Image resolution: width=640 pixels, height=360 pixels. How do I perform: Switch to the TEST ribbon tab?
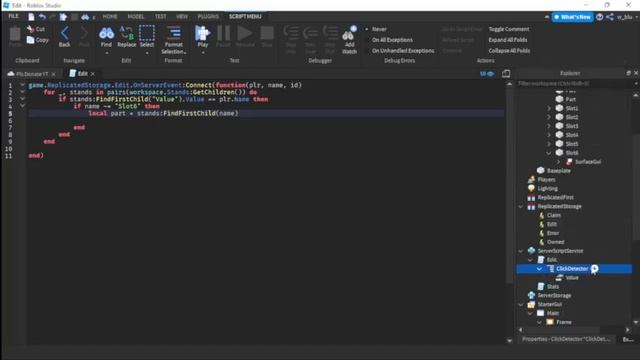[x=160, y=16]
